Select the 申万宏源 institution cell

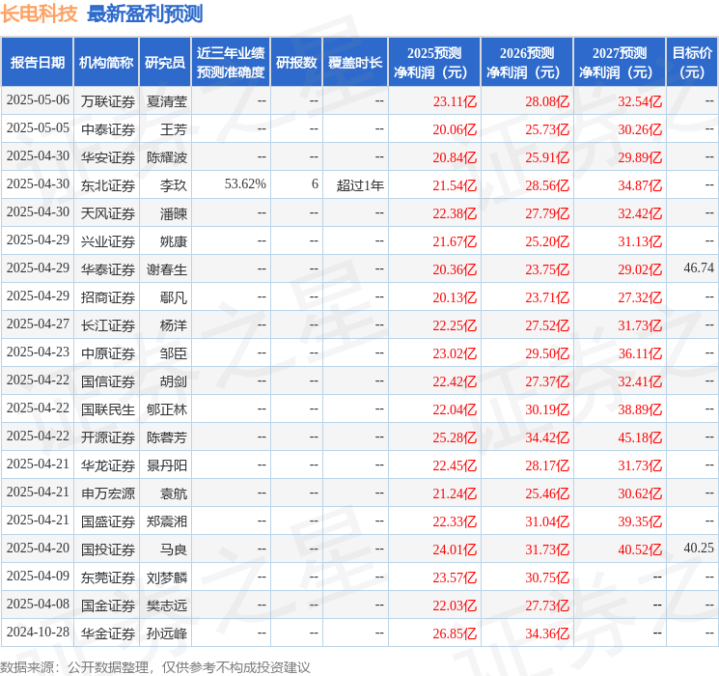pos(108,493)
